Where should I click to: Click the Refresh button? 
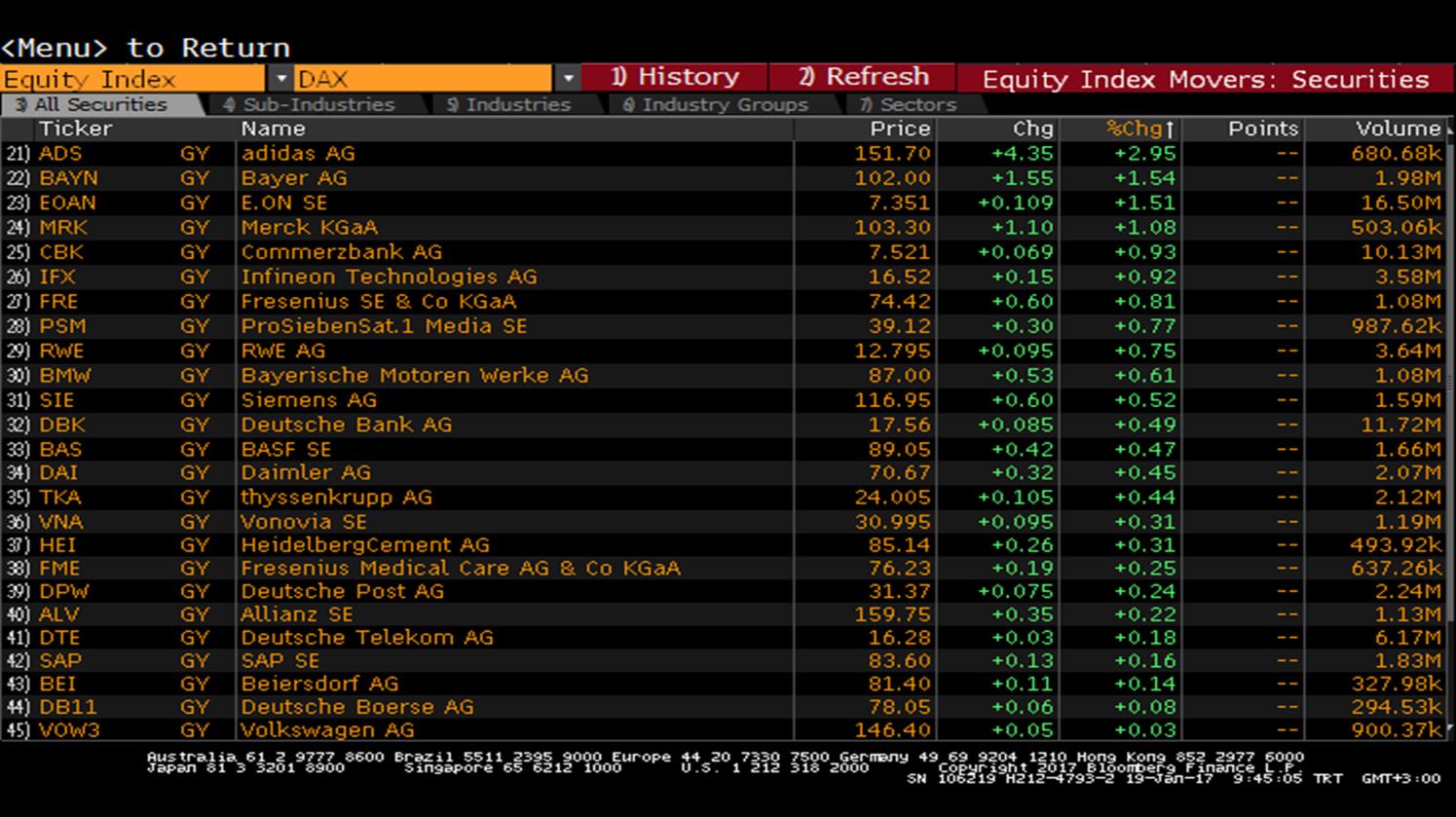[863, 77]
